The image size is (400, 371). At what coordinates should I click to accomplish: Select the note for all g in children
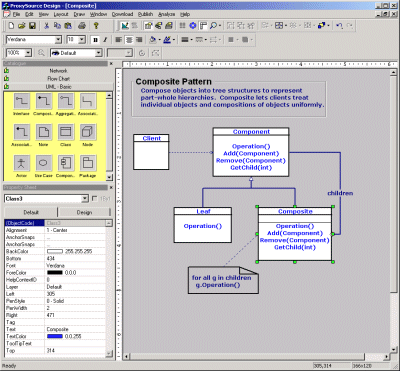pos(223,280)
